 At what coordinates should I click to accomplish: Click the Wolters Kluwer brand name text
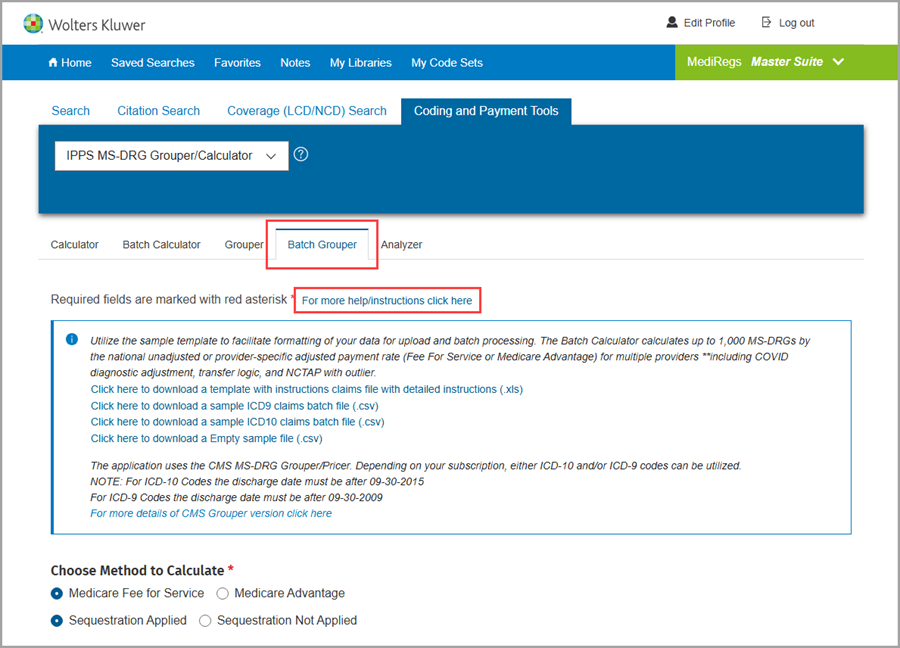(97, 25)
